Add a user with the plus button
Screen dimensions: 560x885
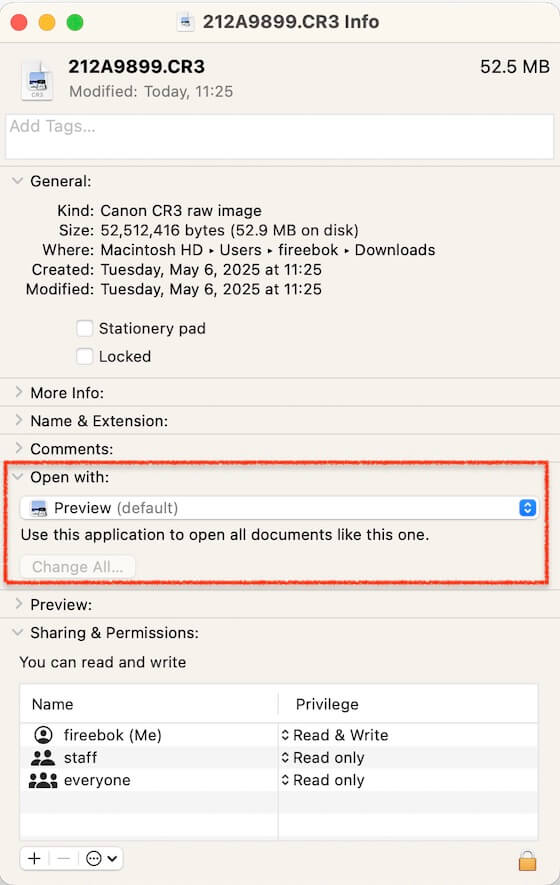click(x=34, y=858)
